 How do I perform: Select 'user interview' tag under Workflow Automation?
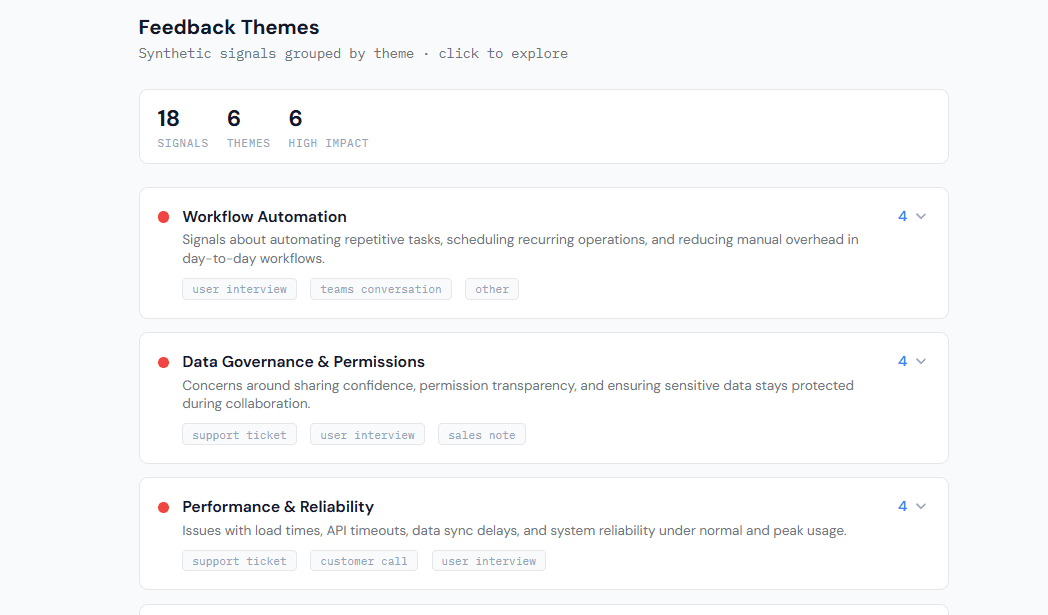click(239, 289)
